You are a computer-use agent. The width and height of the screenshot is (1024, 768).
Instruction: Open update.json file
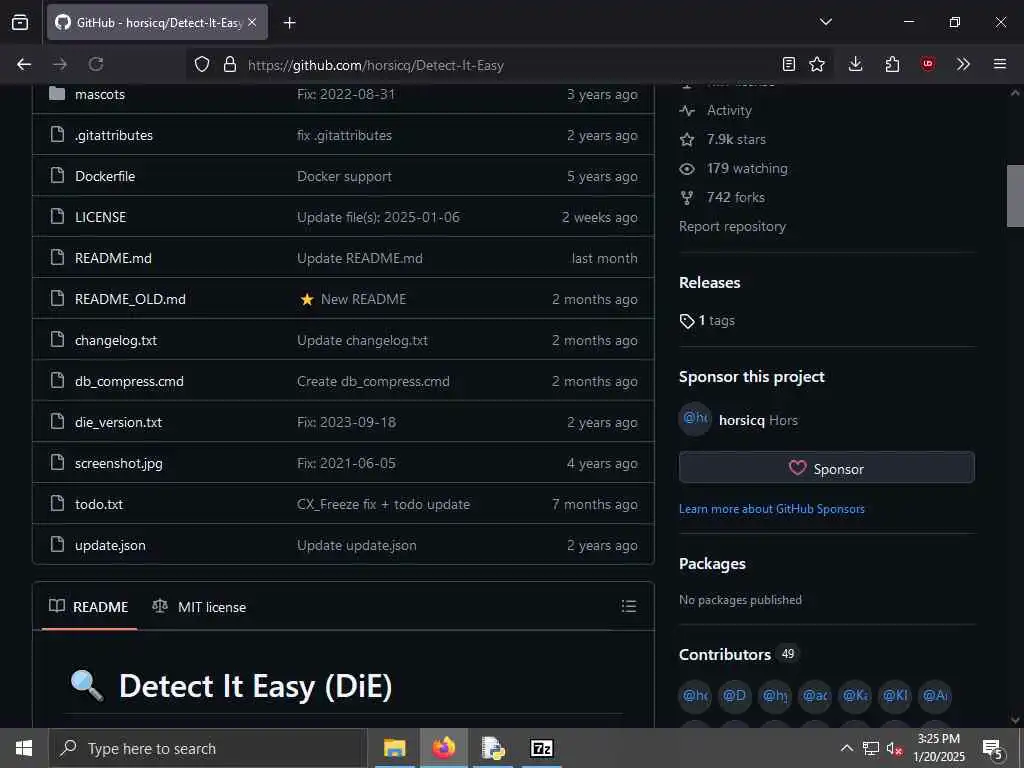point(110,545)
